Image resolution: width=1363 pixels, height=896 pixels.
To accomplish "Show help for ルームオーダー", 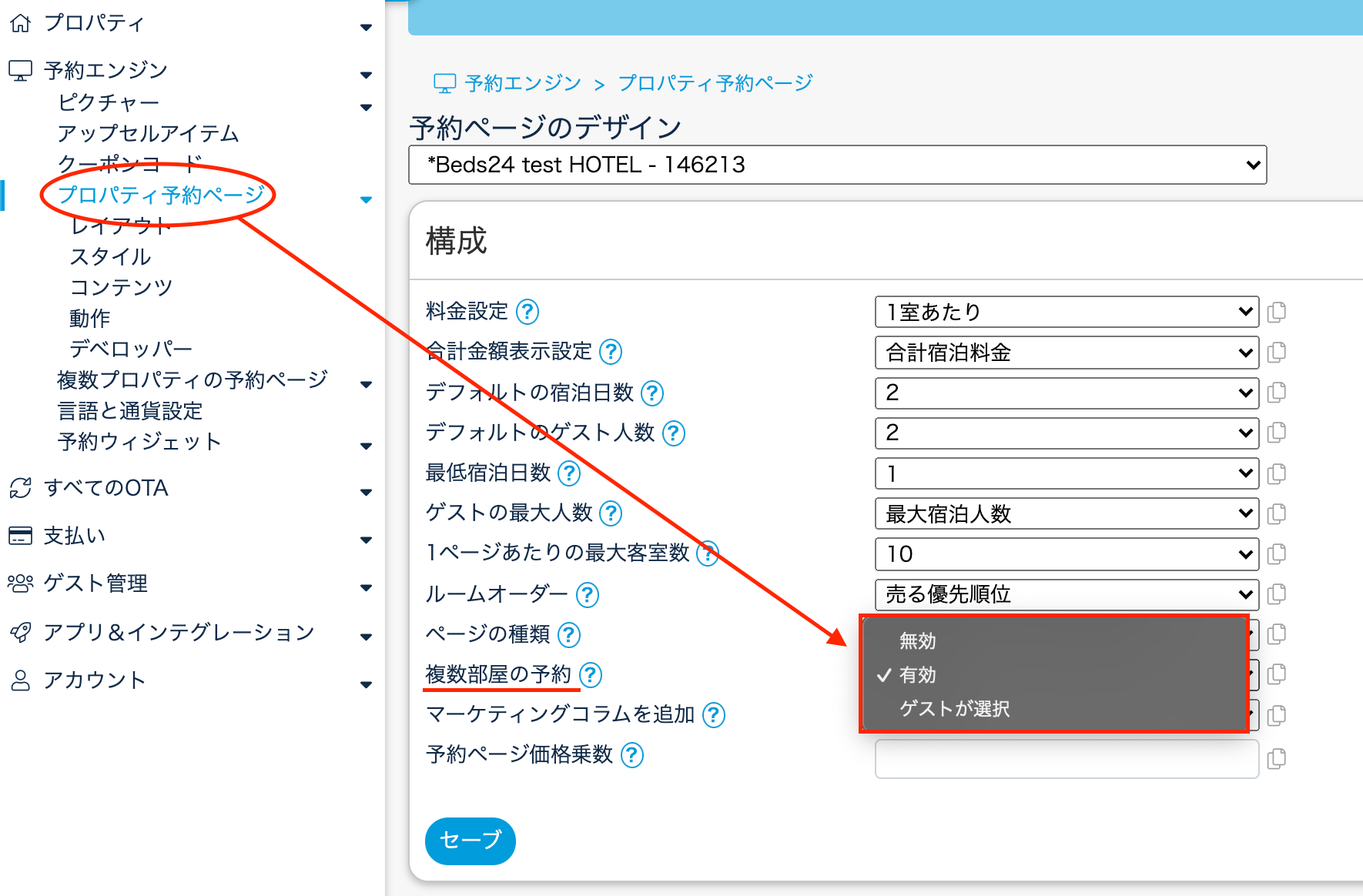I will coord(588,594).
